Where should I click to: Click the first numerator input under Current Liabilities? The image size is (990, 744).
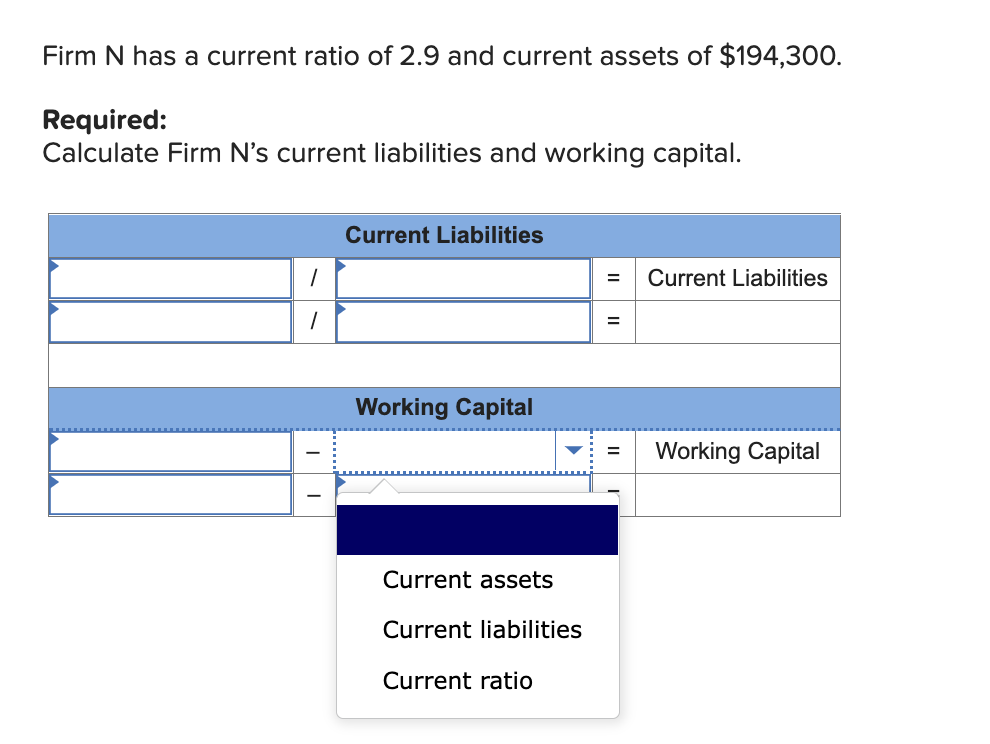170,278
